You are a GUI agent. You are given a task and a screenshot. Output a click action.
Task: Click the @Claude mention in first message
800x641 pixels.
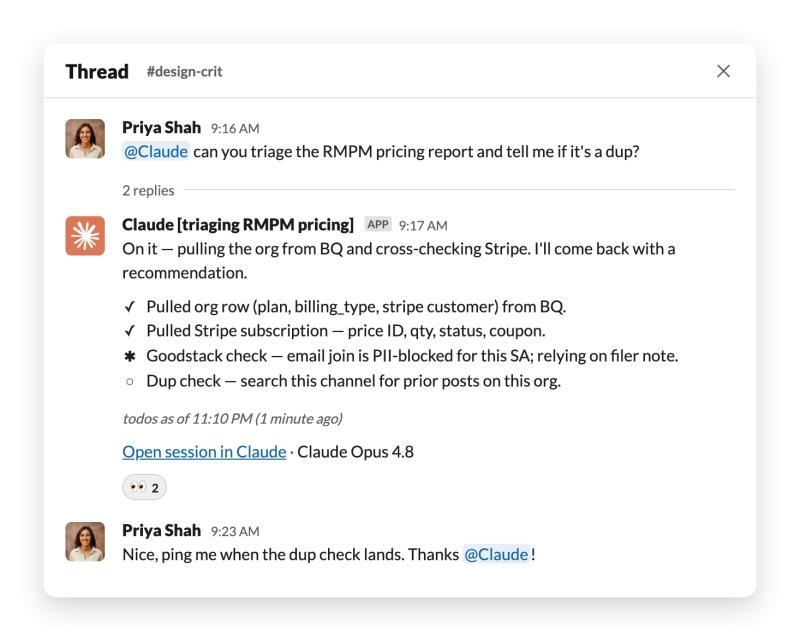point(156,152)
